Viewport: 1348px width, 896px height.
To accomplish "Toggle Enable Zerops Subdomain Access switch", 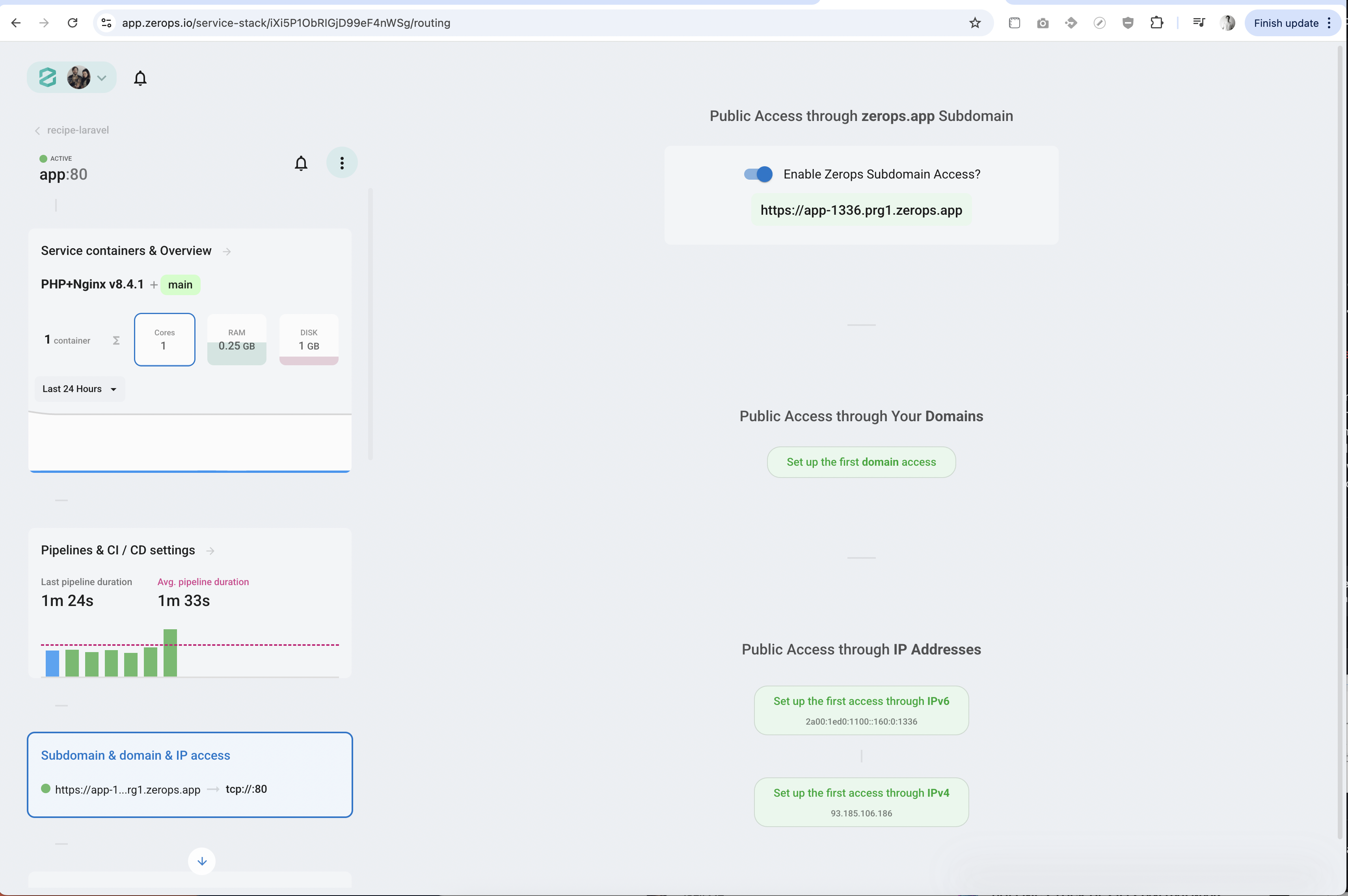I will (x=758, y=174).
